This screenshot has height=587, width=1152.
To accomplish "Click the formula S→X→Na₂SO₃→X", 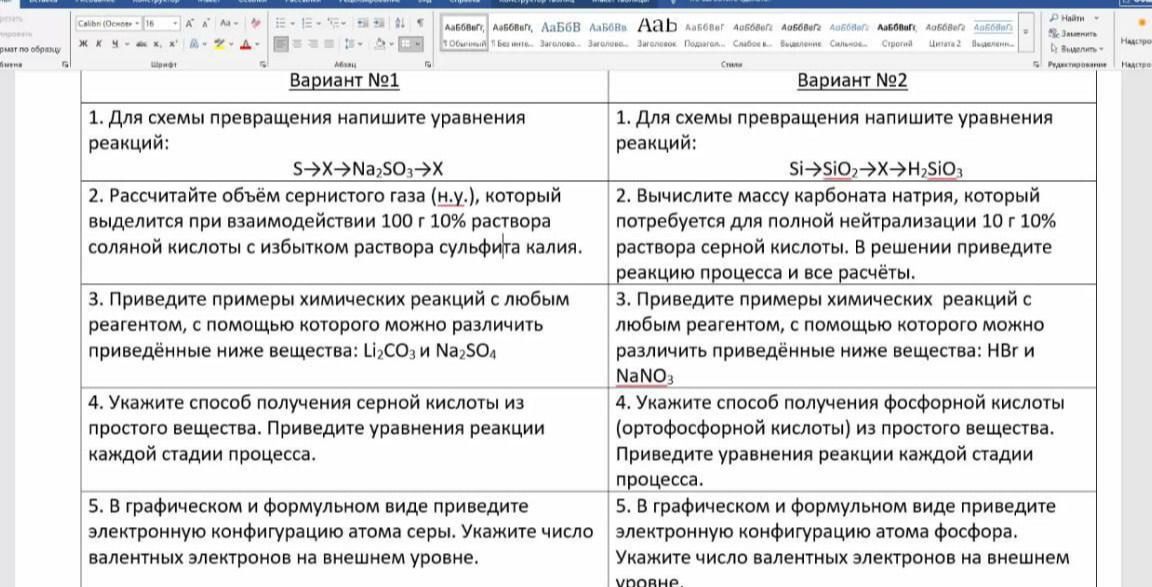I will 368,170.
